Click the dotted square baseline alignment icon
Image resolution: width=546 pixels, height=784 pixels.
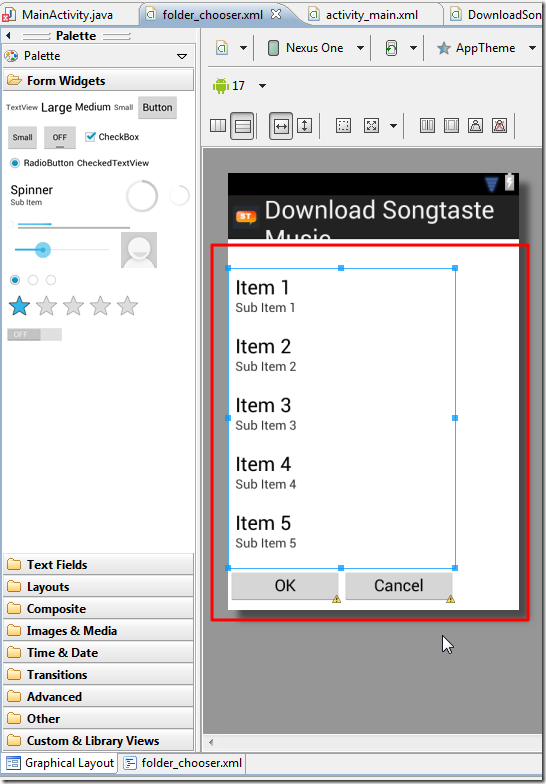tap(344, 126)
